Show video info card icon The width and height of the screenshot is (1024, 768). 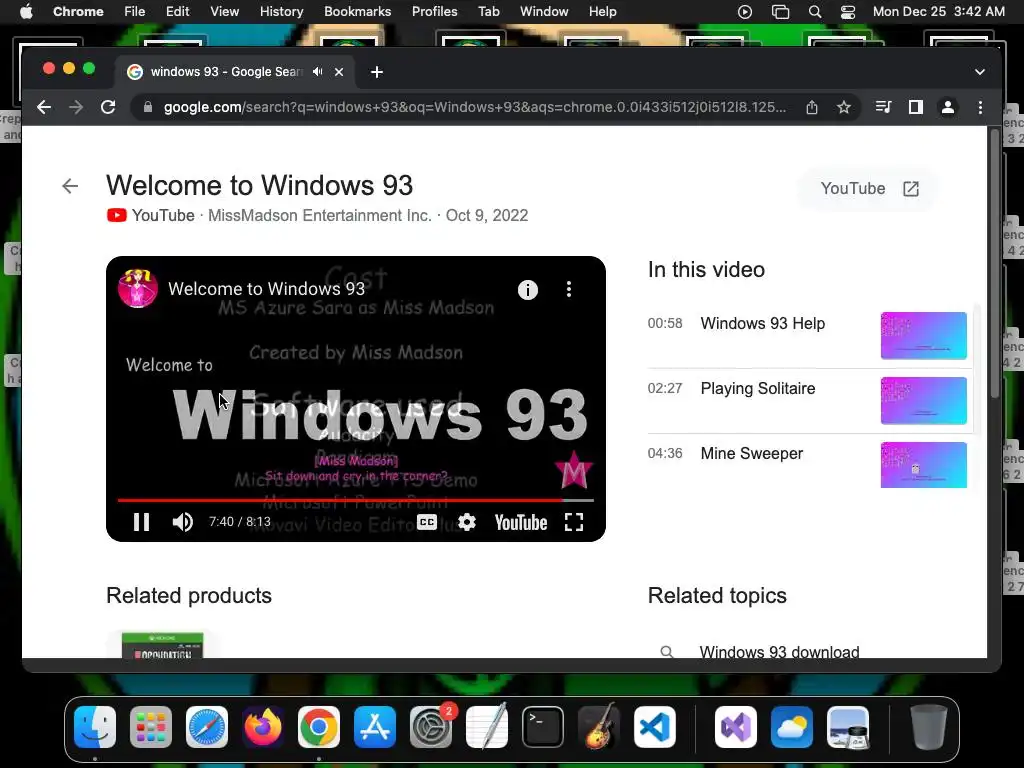[528, 289]
